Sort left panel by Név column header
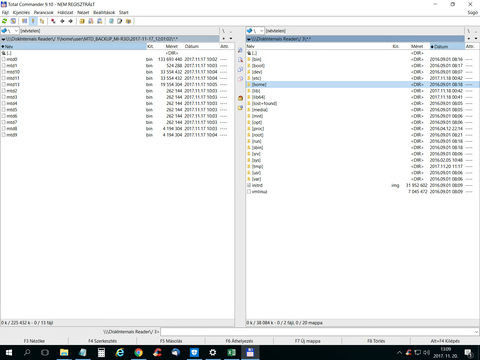The image size is (480, 360). [x=73, y=46]
